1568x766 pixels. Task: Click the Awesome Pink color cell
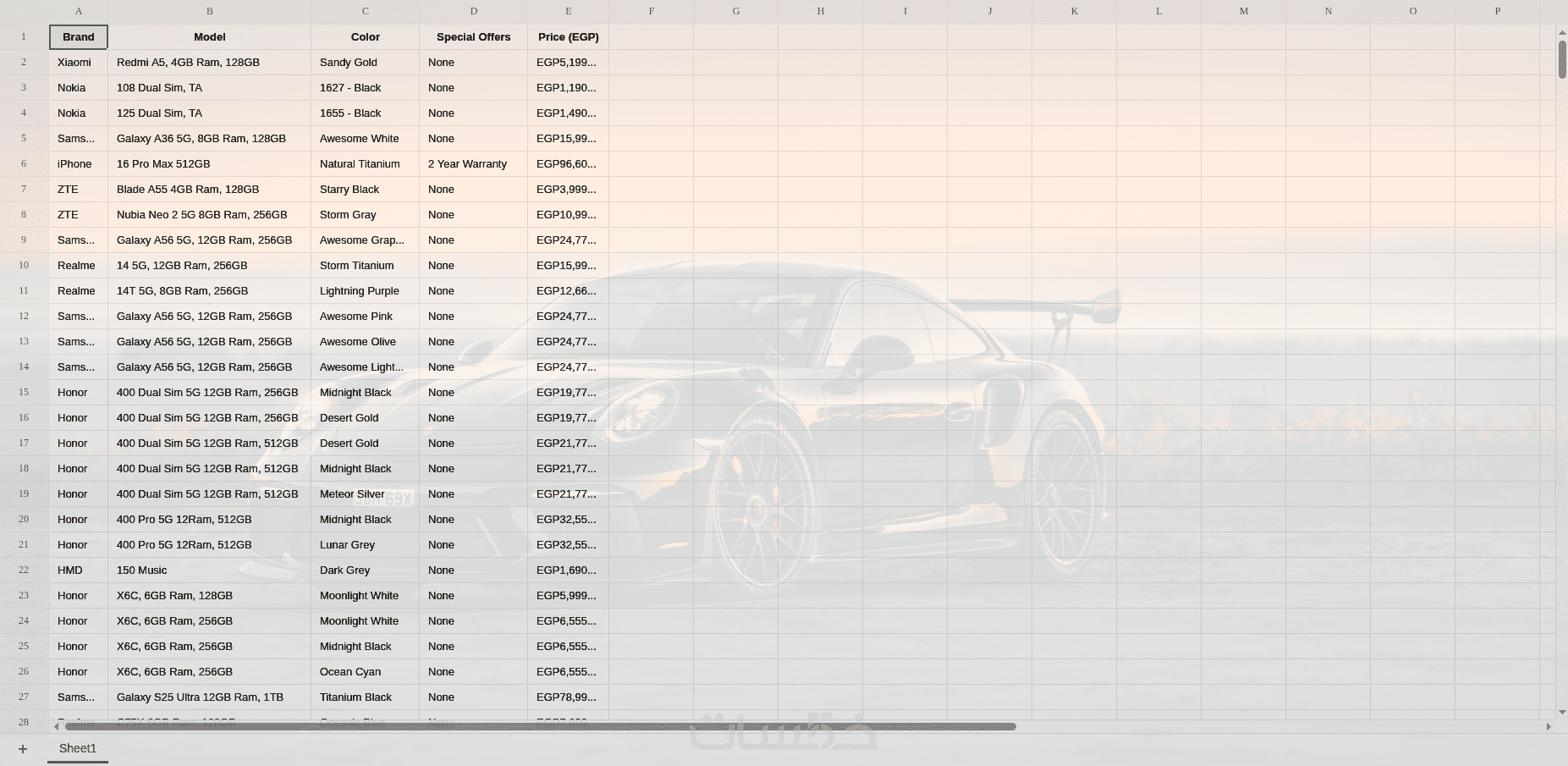tap(366, 317)
